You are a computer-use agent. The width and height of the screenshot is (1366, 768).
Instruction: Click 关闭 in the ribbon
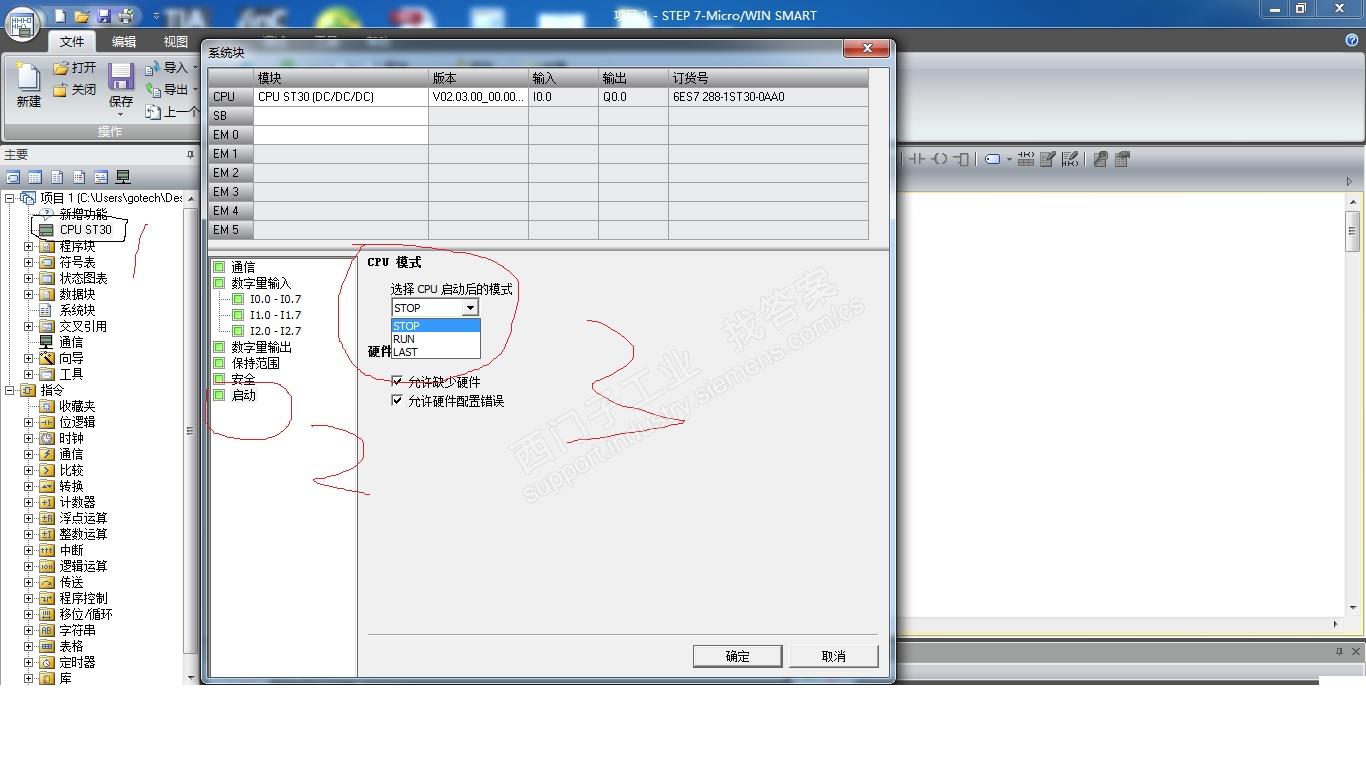pyautogui.click(x=75, y=90)
